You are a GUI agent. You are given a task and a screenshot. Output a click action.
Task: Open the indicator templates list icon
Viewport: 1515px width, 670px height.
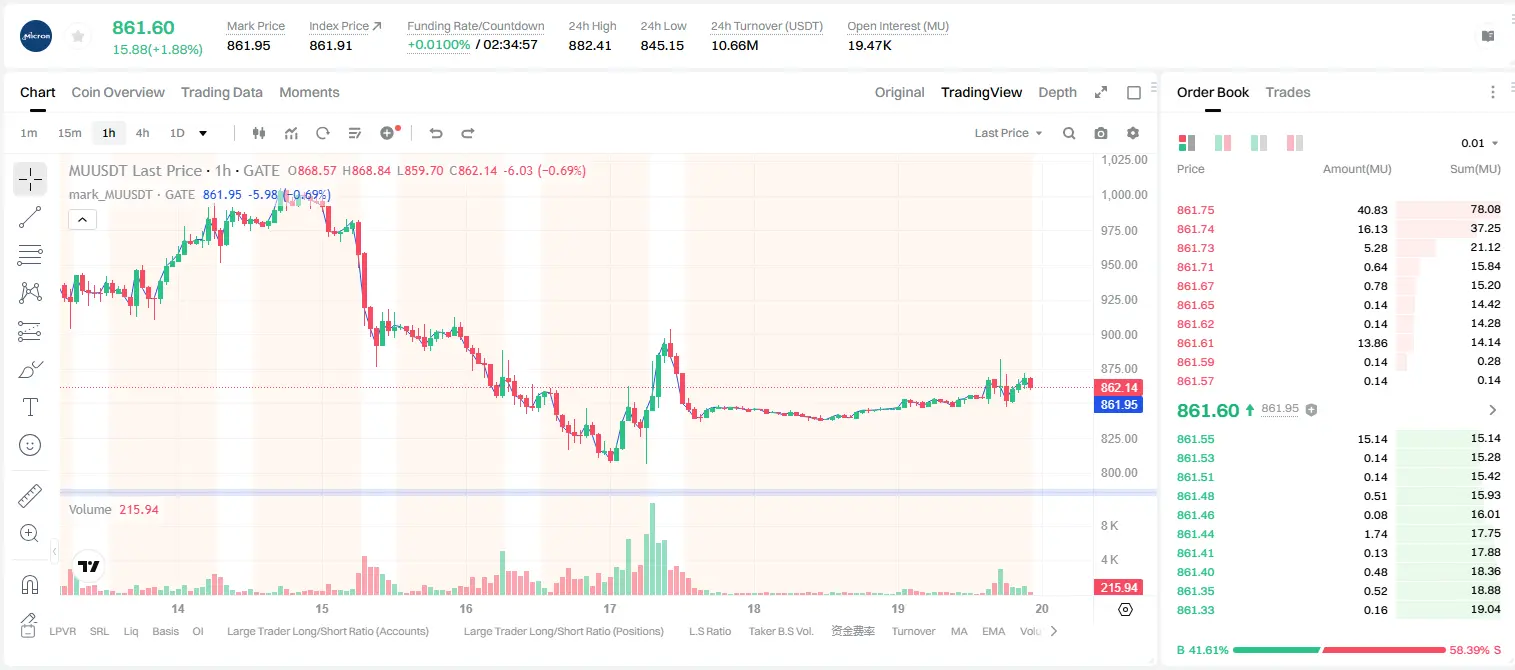tap(355, 133)
